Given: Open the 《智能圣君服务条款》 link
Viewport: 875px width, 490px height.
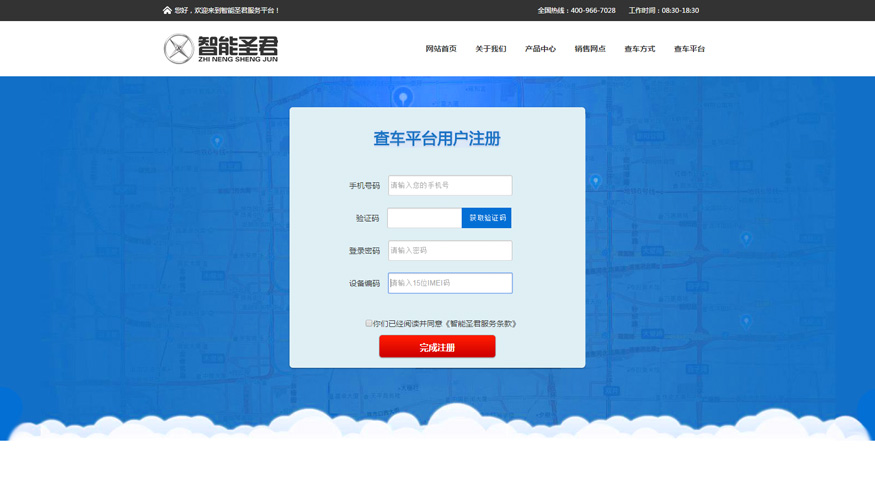Looking at the screenshot, I should click(x=481, y=324).
